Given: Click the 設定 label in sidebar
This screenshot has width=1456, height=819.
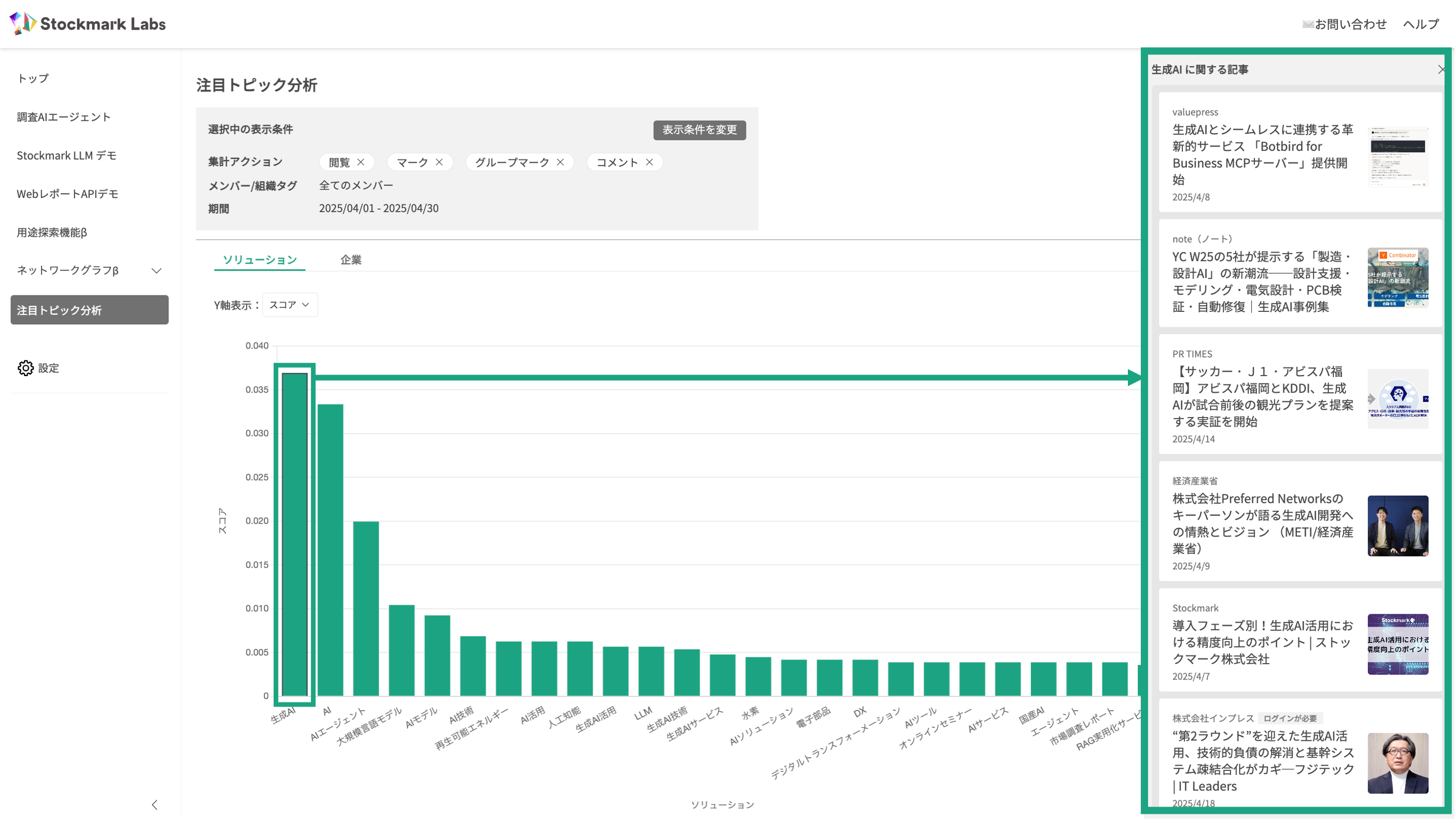Looking at the screenshot, I should [49, 368].
